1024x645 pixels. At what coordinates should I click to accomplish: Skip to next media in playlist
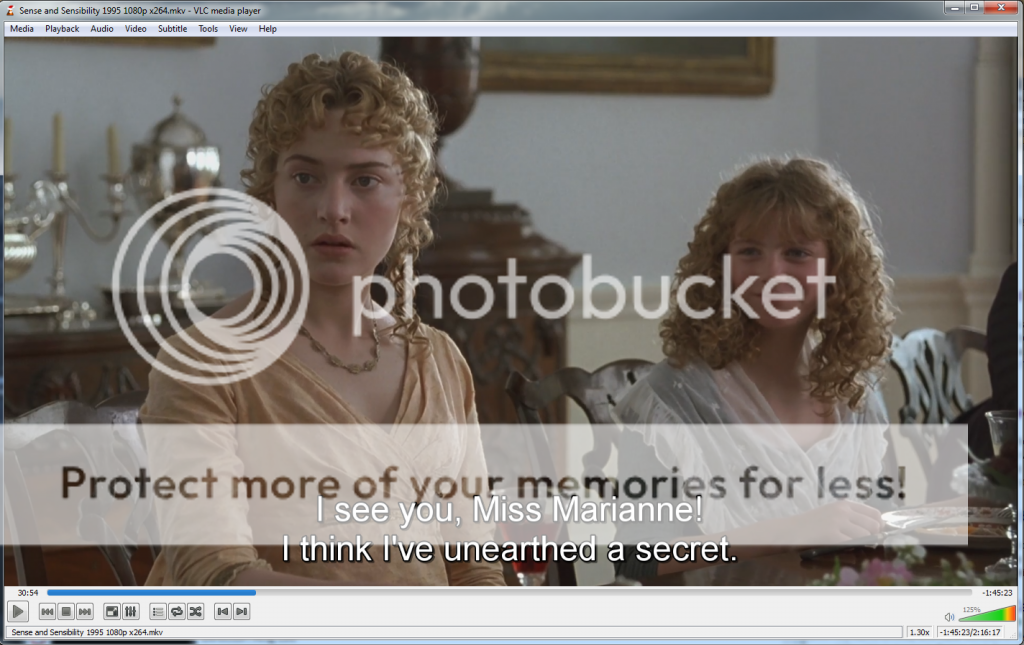tap(85, 612)
